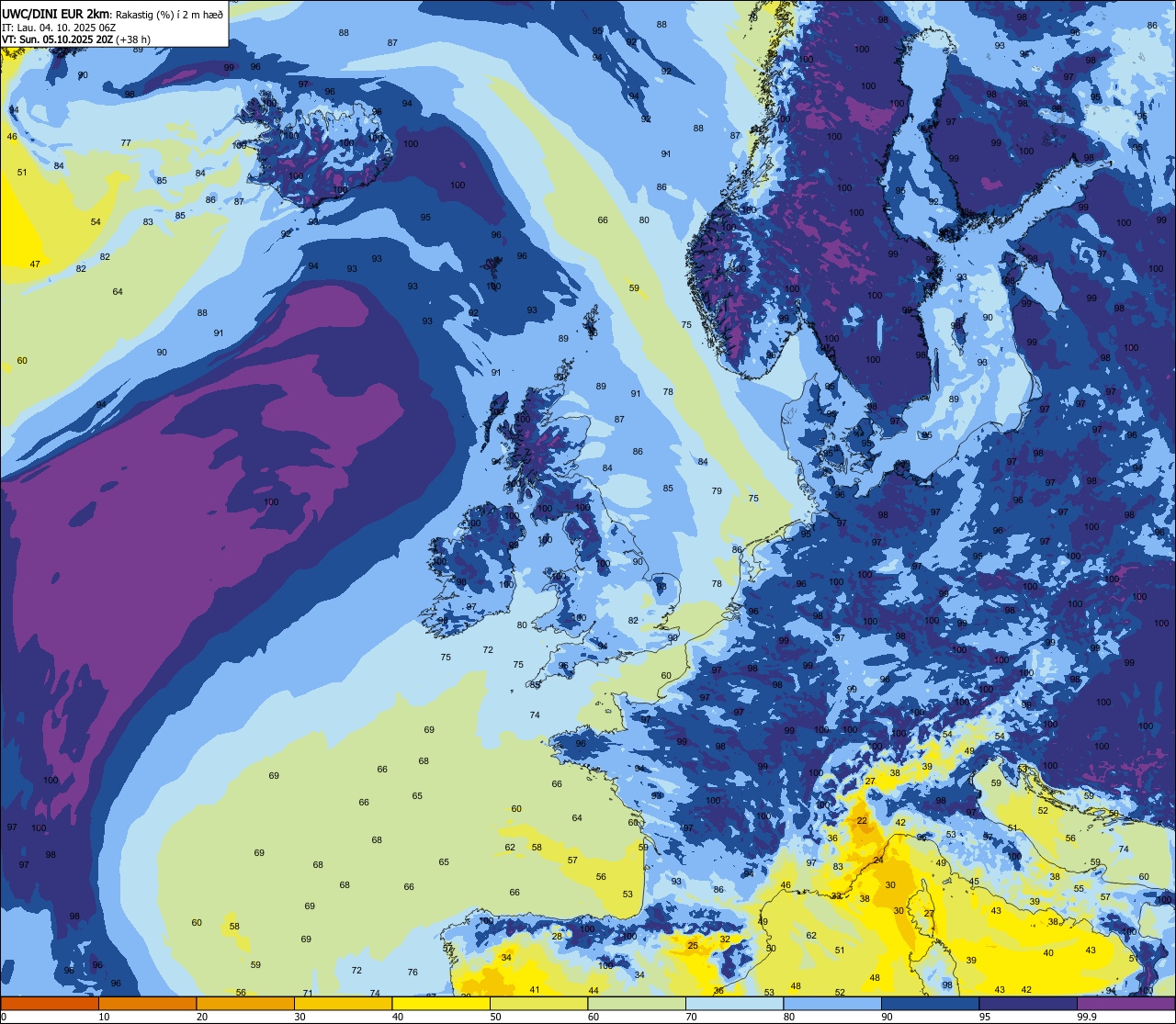The height and width of the screenshot is (1024, 1176).
Task: Click the map humidity value "32"
Action: click(725, 939)
